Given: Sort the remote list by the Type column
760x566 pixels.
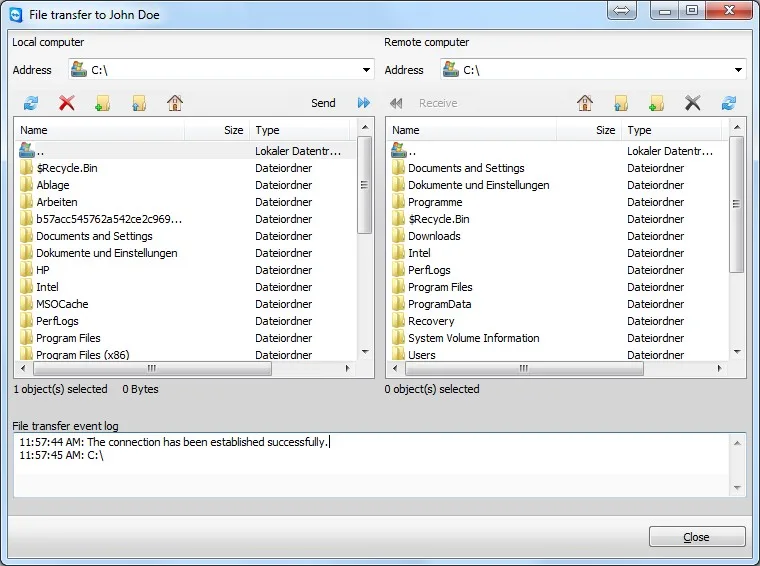Looking at the screenshot, I should (x=671, y=130).
